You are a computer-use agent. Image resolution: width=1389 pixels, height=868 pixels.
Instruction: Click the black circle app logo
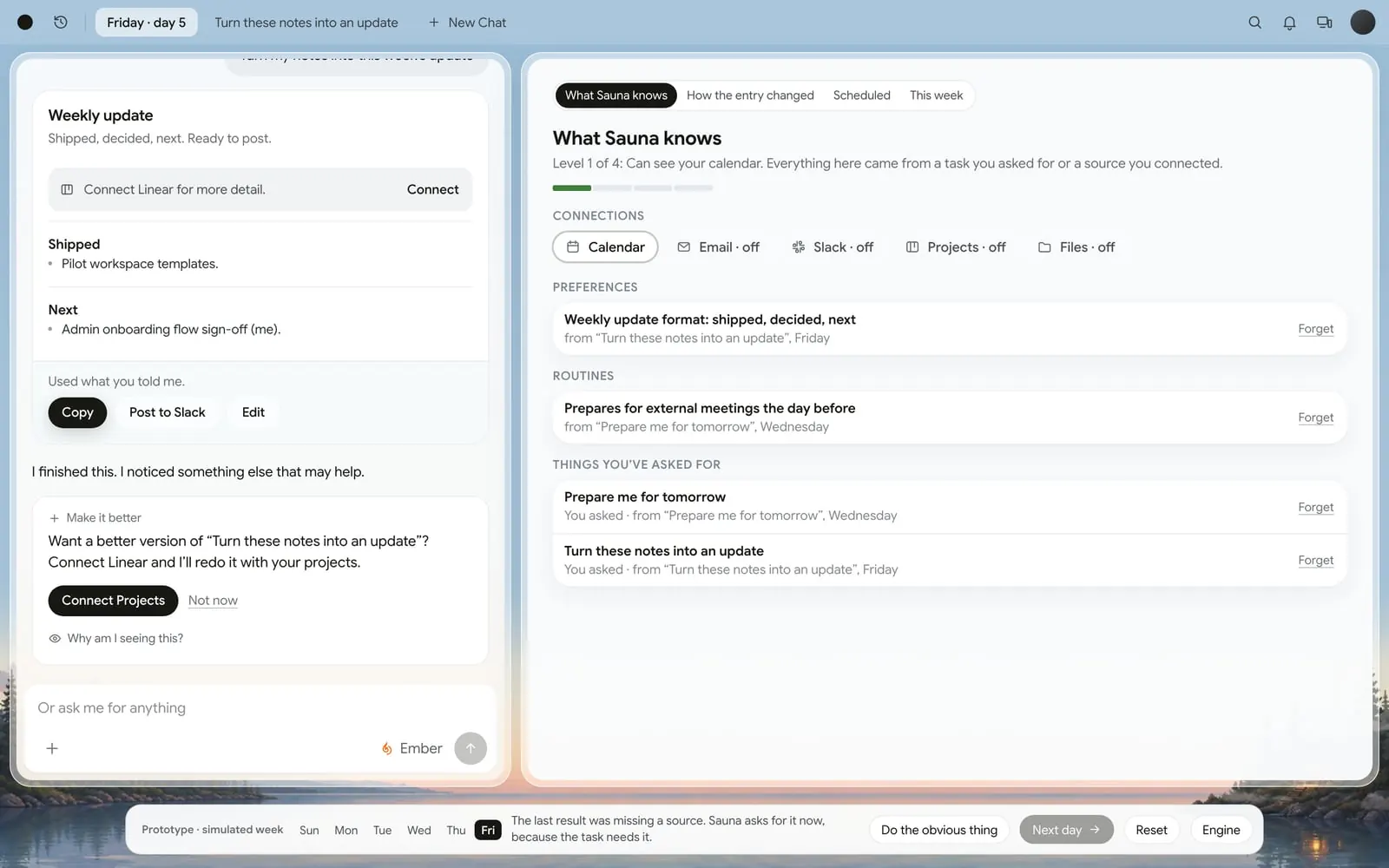25,23
